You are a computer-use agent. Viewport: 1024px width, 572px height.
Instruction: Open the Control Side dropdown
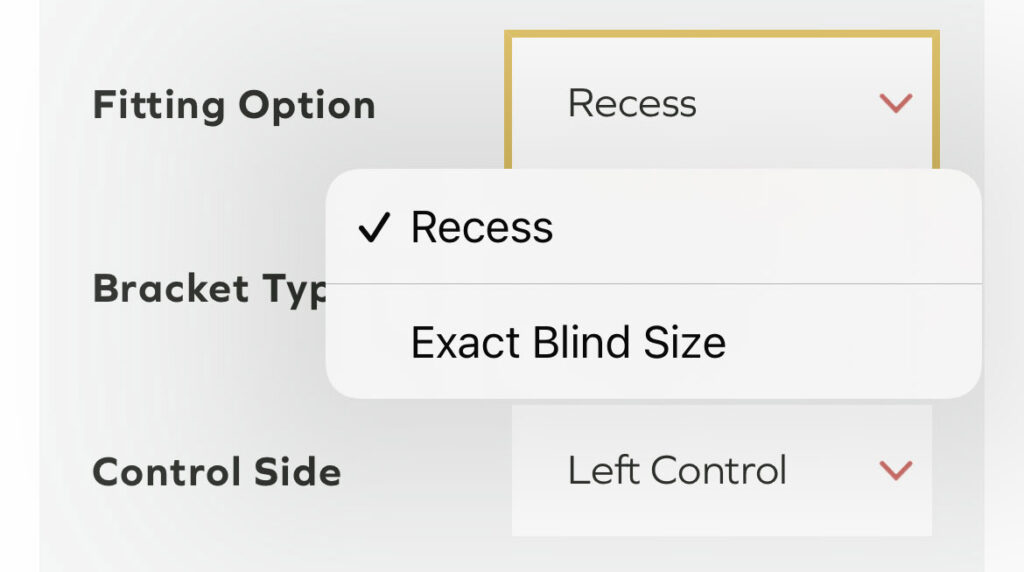(x=721, y=470)
